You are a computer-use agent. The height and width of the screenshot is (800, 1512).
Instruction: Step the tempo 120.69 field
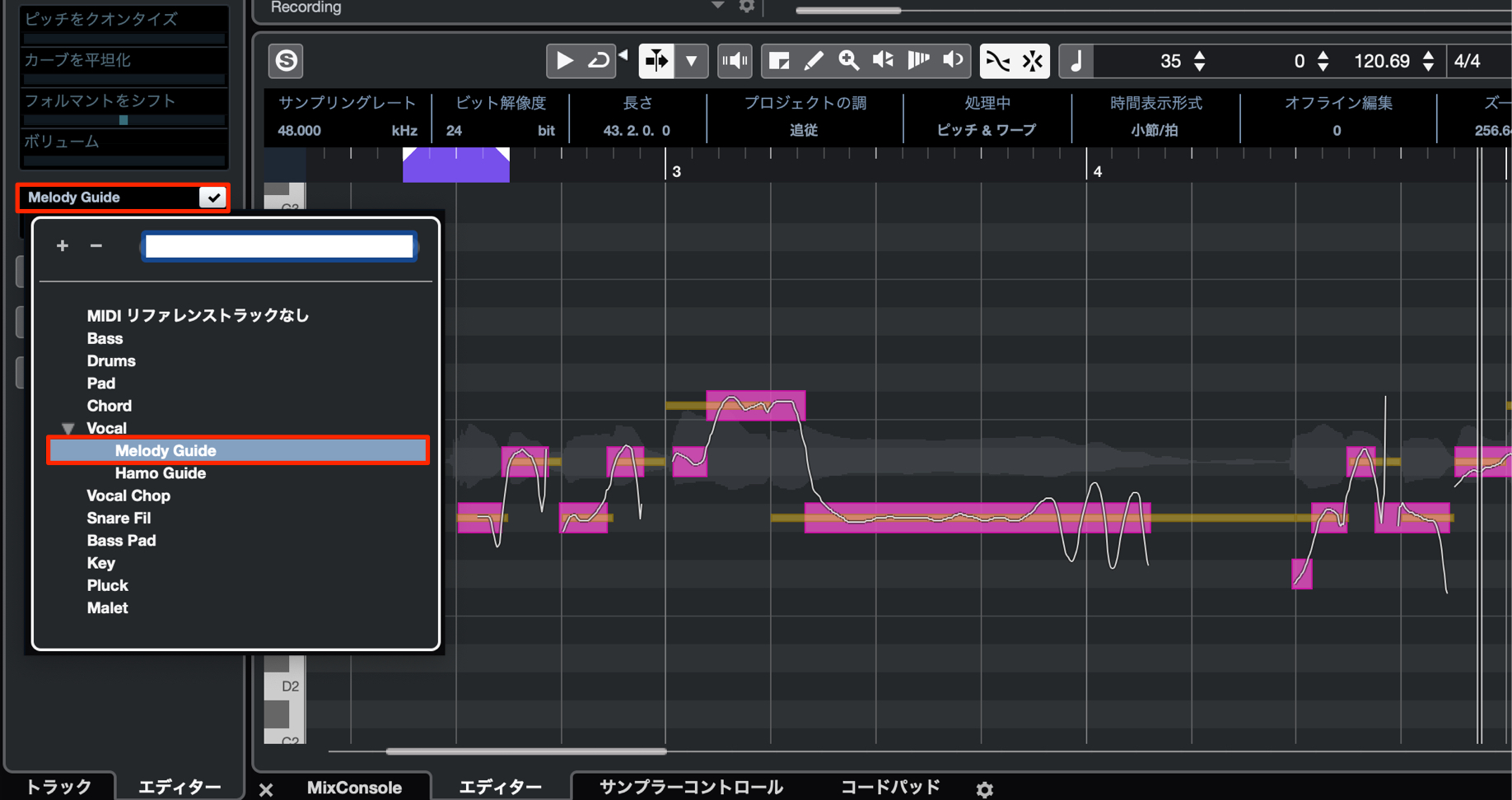1428,61
